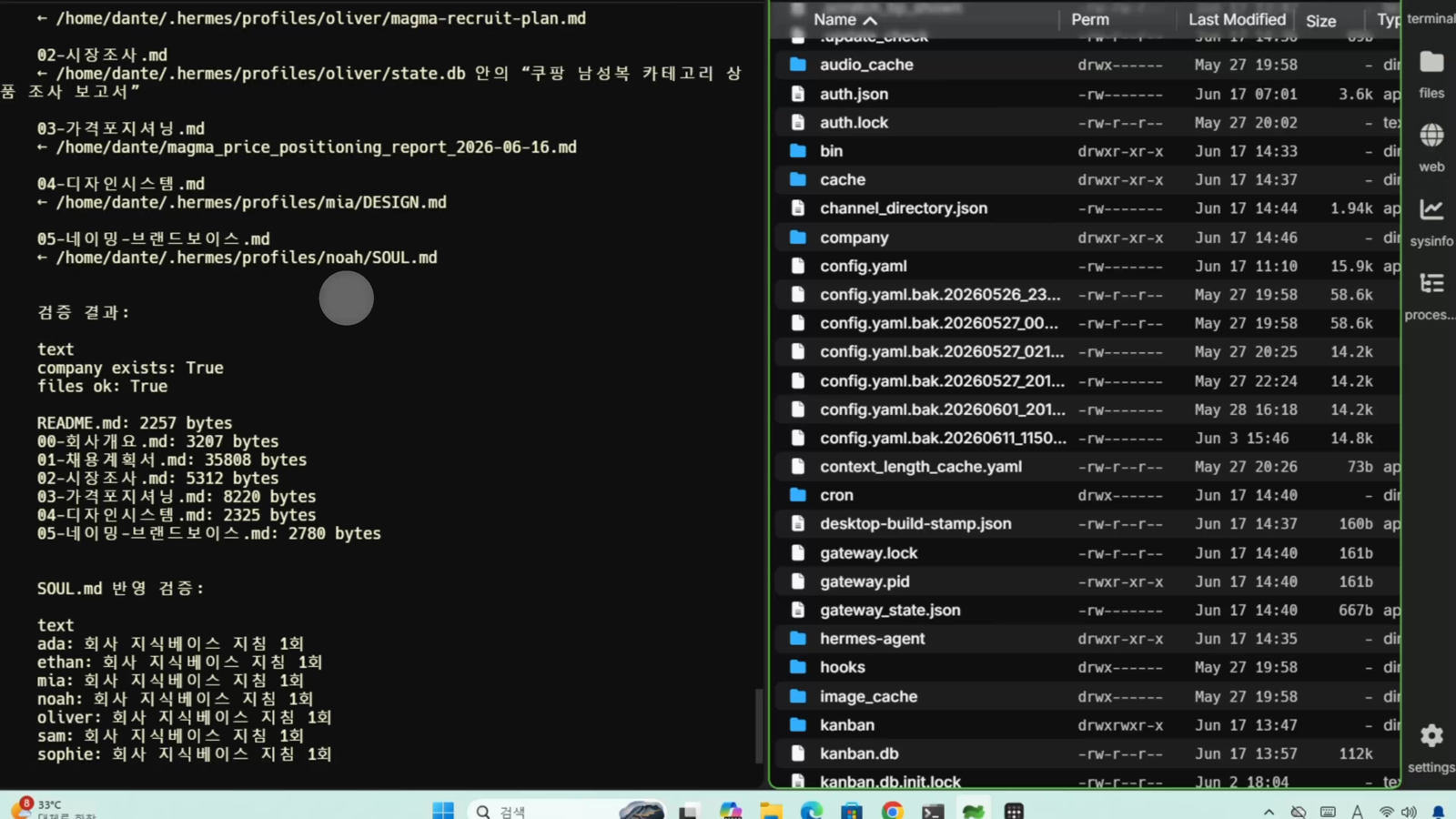The image size is (1456, 819).
Task: Select context_length_cache.yaml file name
Action: pos(921,467)
